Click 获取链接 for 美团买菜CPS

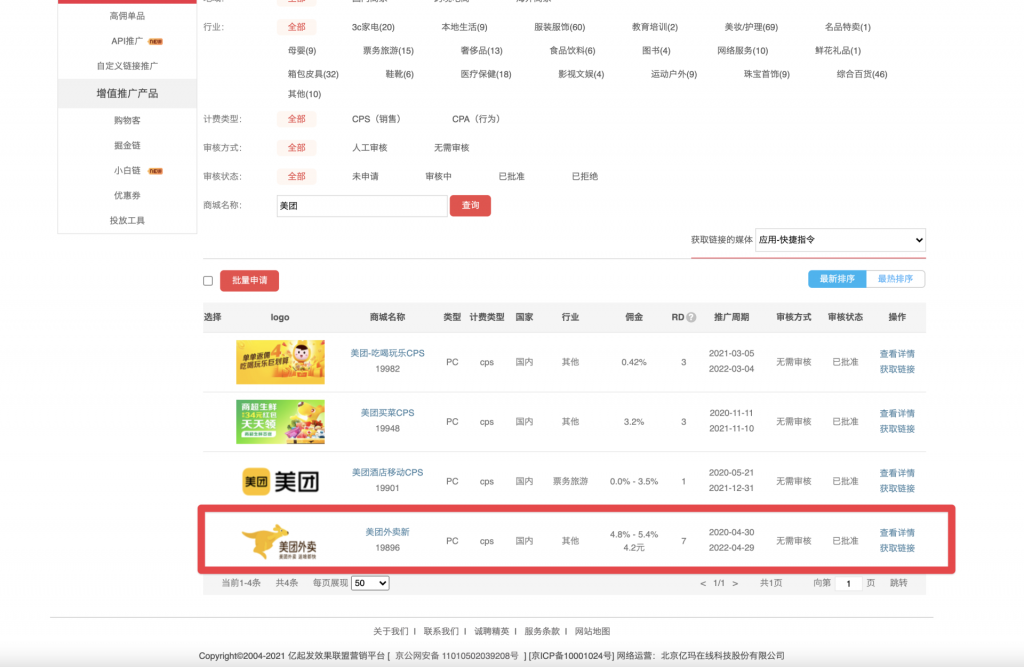point(897,429)
